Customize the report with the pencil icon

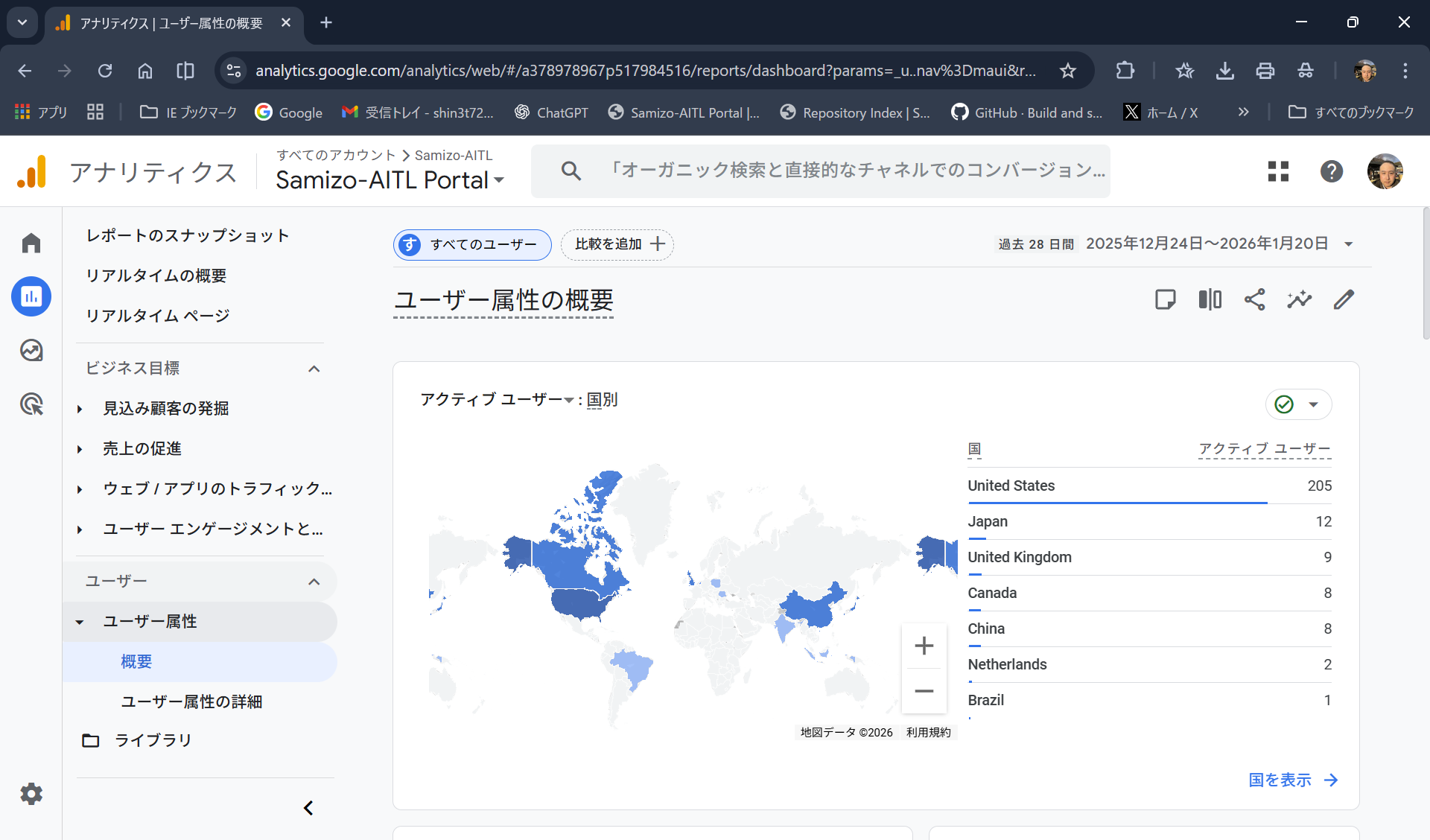click(x=1344, y=299)
